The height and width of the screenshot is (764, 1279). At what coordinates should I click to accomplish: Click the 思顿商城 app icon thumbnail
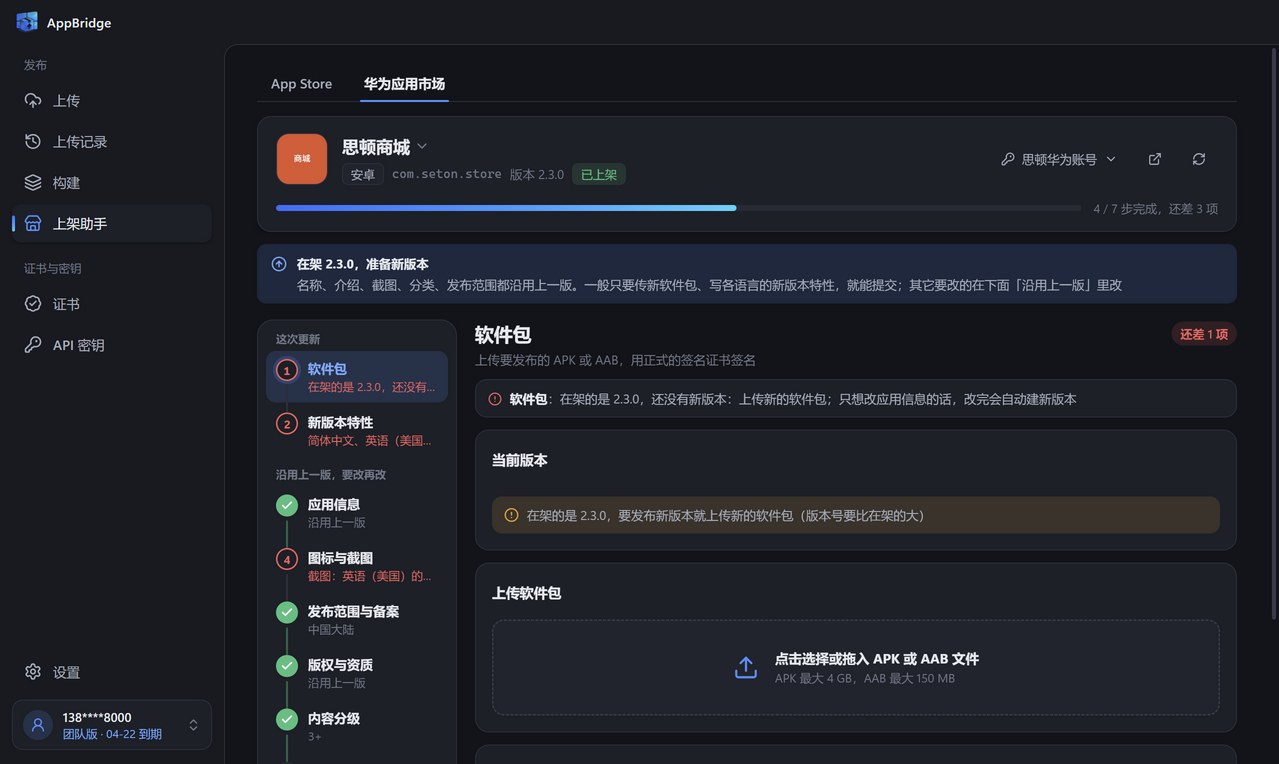pyautogui.click(x=302, y=159)
